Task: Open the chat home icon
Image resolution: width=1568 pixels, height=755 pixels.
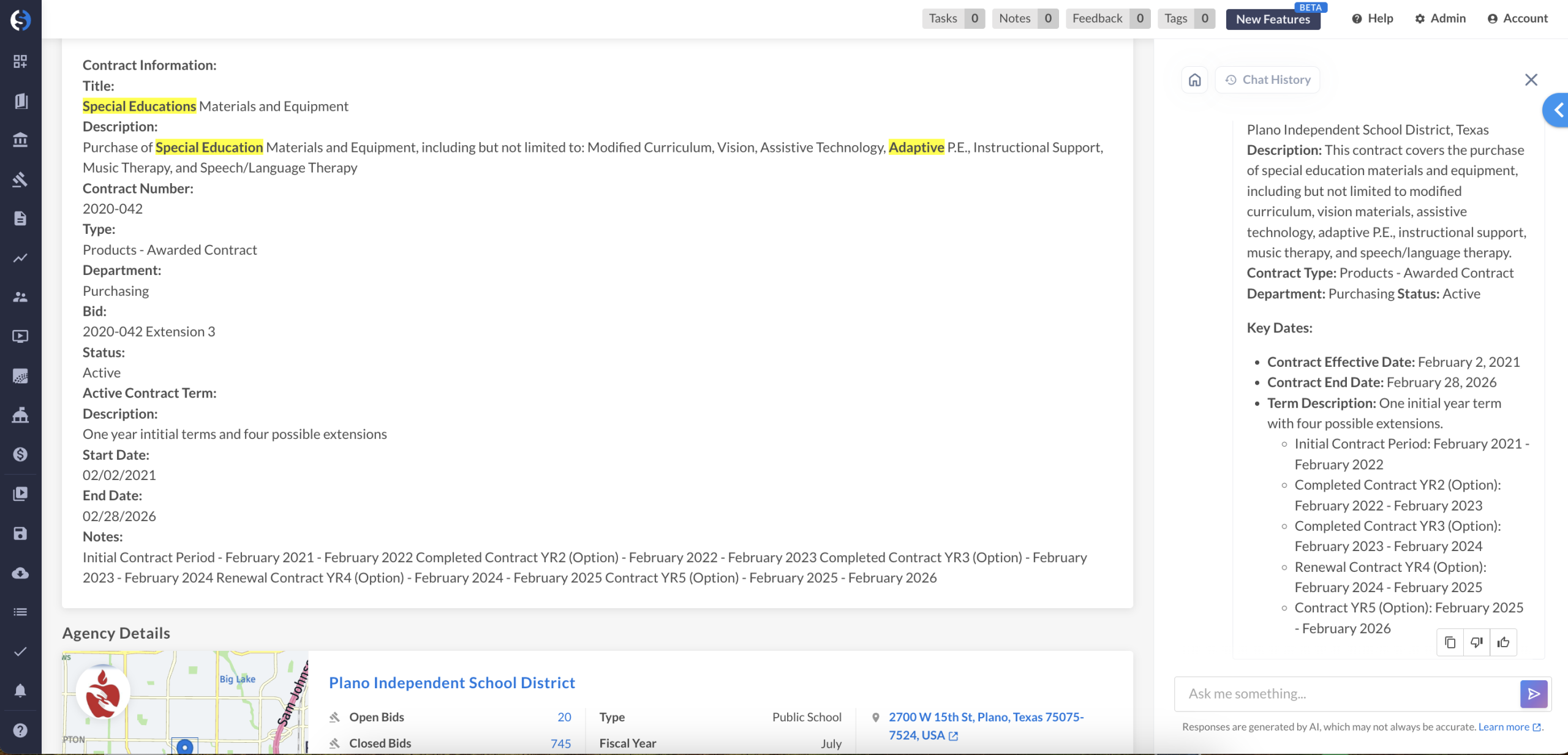Action: [x=1194, y=80]
